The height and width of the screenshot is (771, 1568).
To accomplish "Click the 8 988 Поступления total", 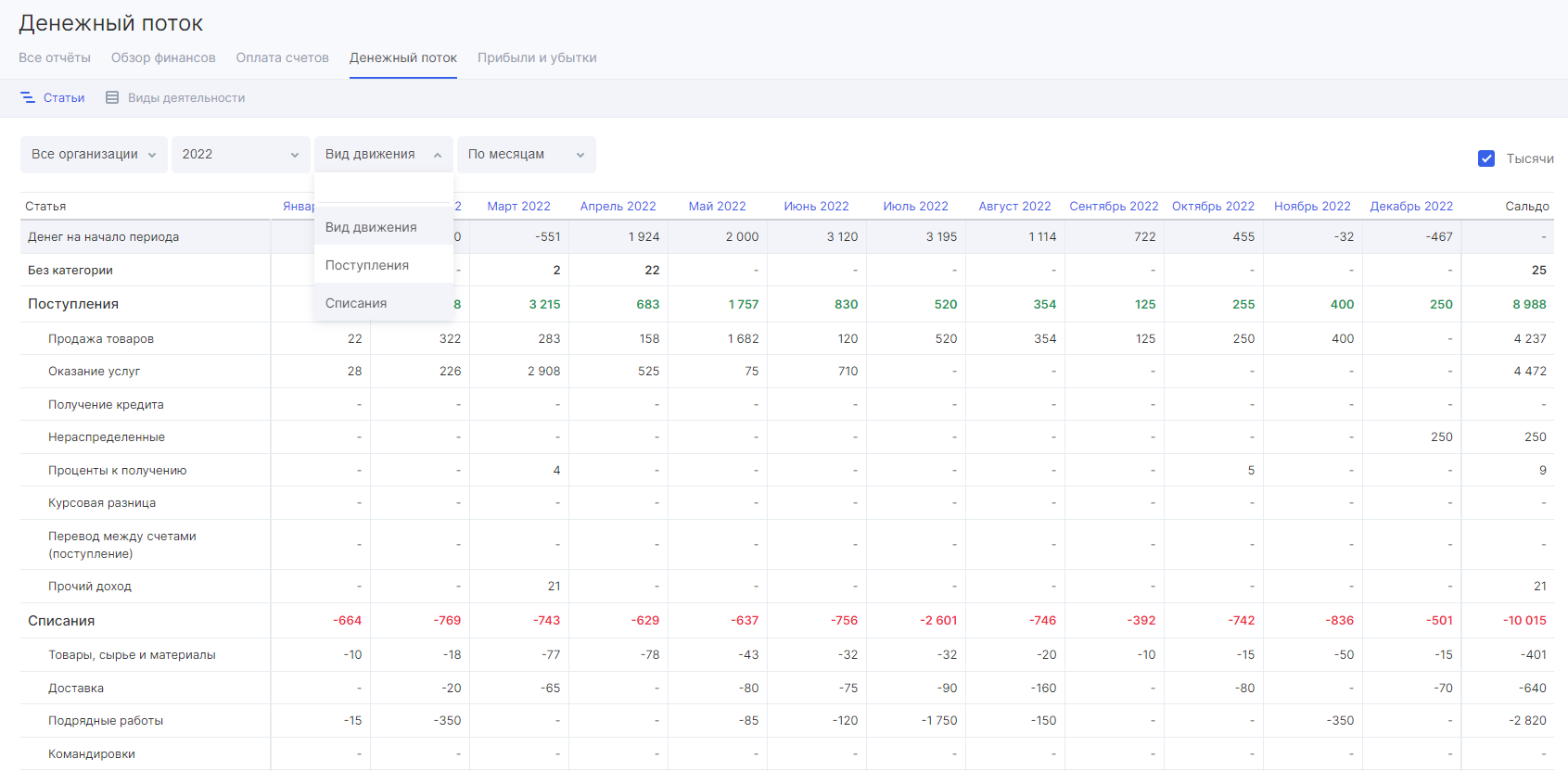I will [1529, 304].
